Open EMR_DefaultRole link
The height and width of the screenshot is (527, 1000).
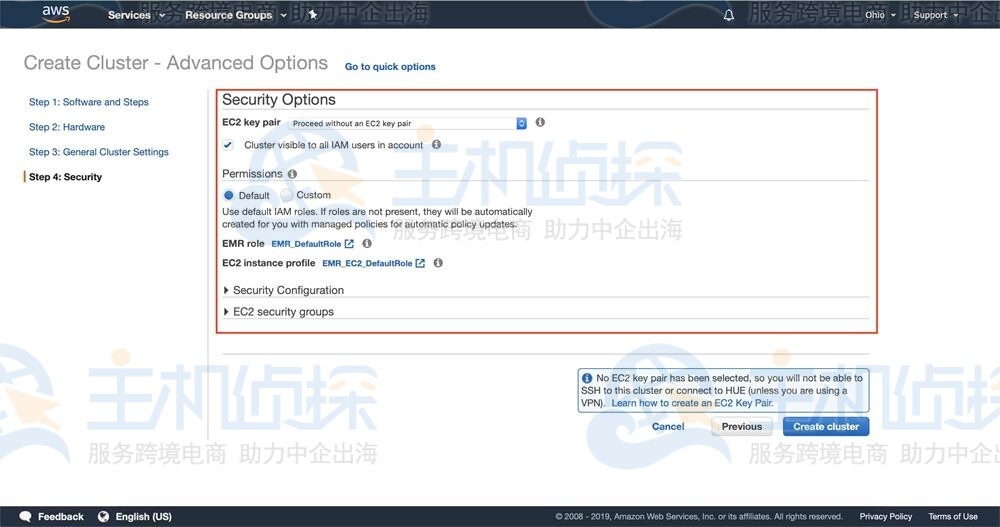306,244
